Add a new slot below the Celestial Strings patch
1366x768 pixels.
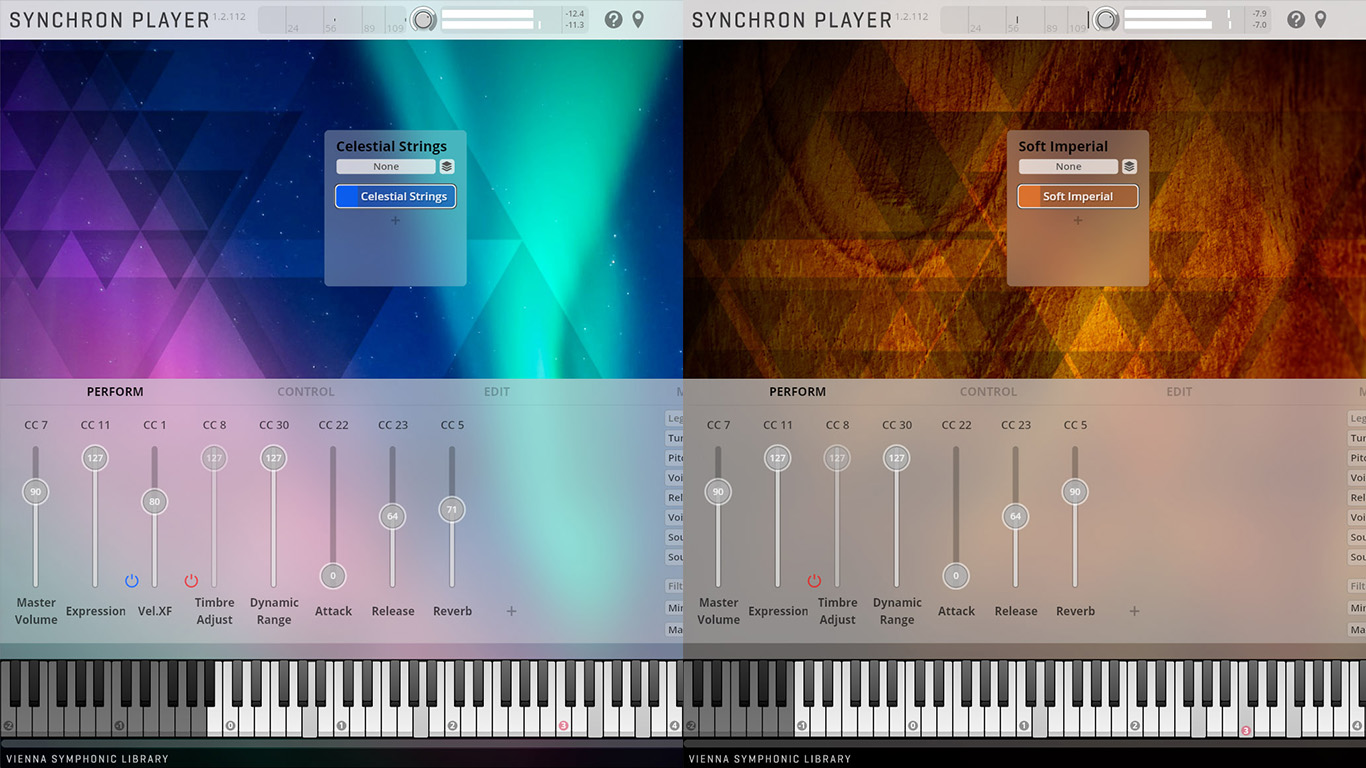point(395,220)
